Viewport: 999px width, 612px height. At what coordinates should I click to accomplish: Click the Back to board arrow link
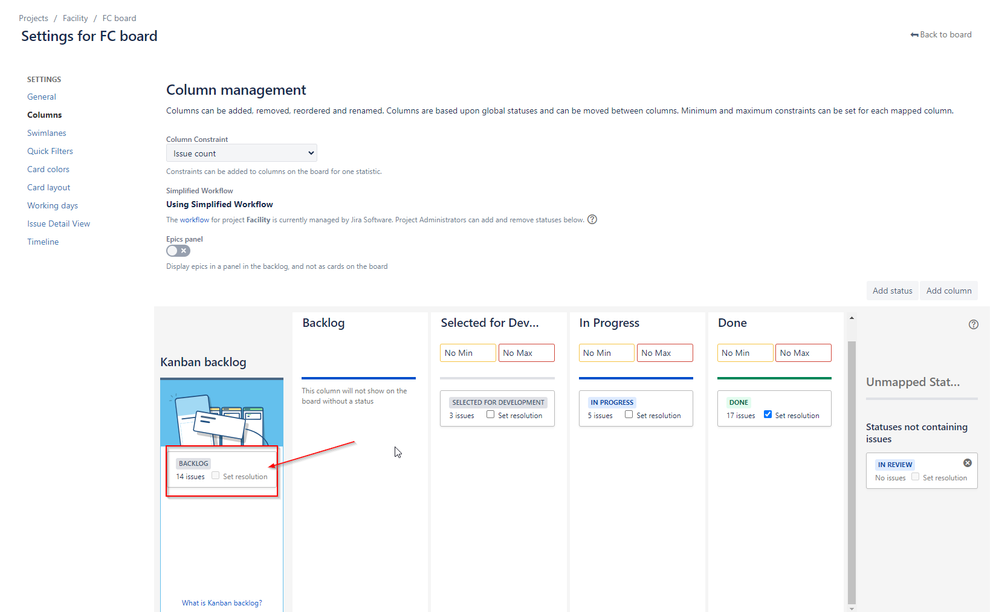(940, 34)
